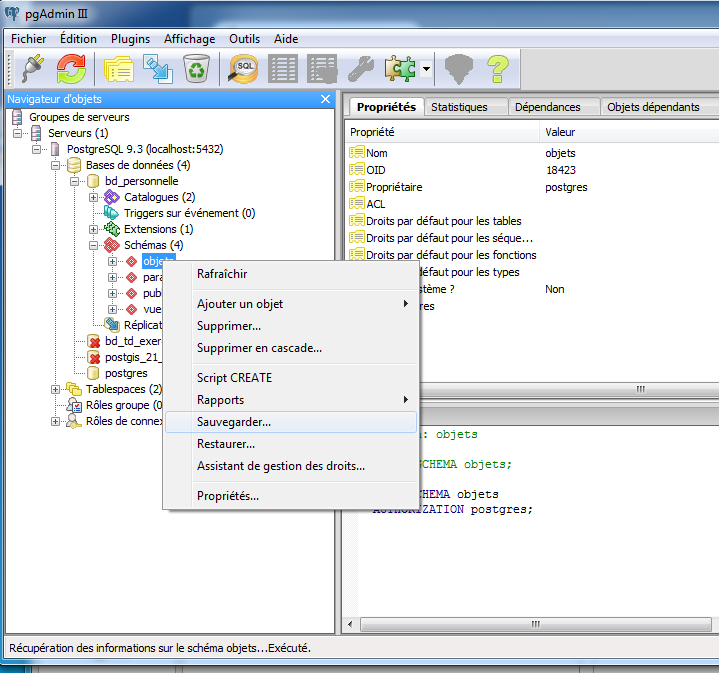
Task: Expand the Tablespaces (2) node
Action: (x=55, y=389)
